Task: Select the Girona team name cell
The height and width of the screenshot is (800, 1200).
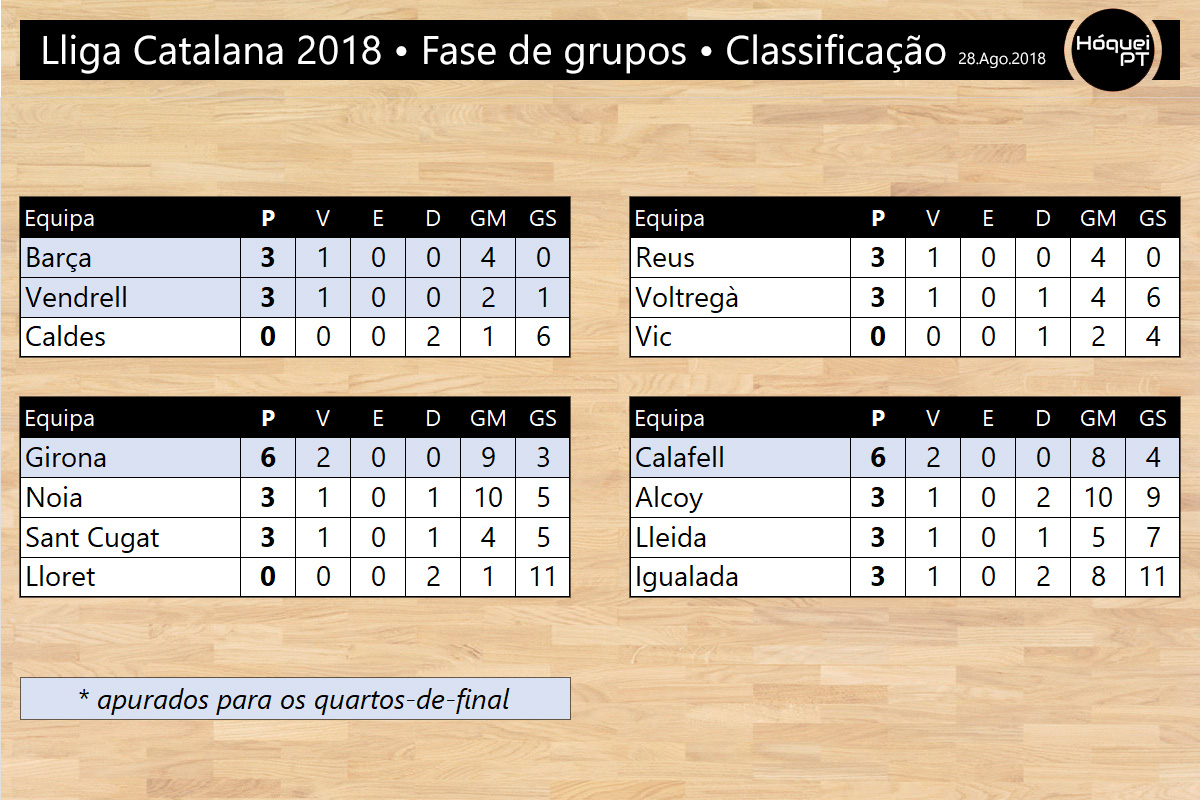Action: pyautogui.click(x=131, y=458)
